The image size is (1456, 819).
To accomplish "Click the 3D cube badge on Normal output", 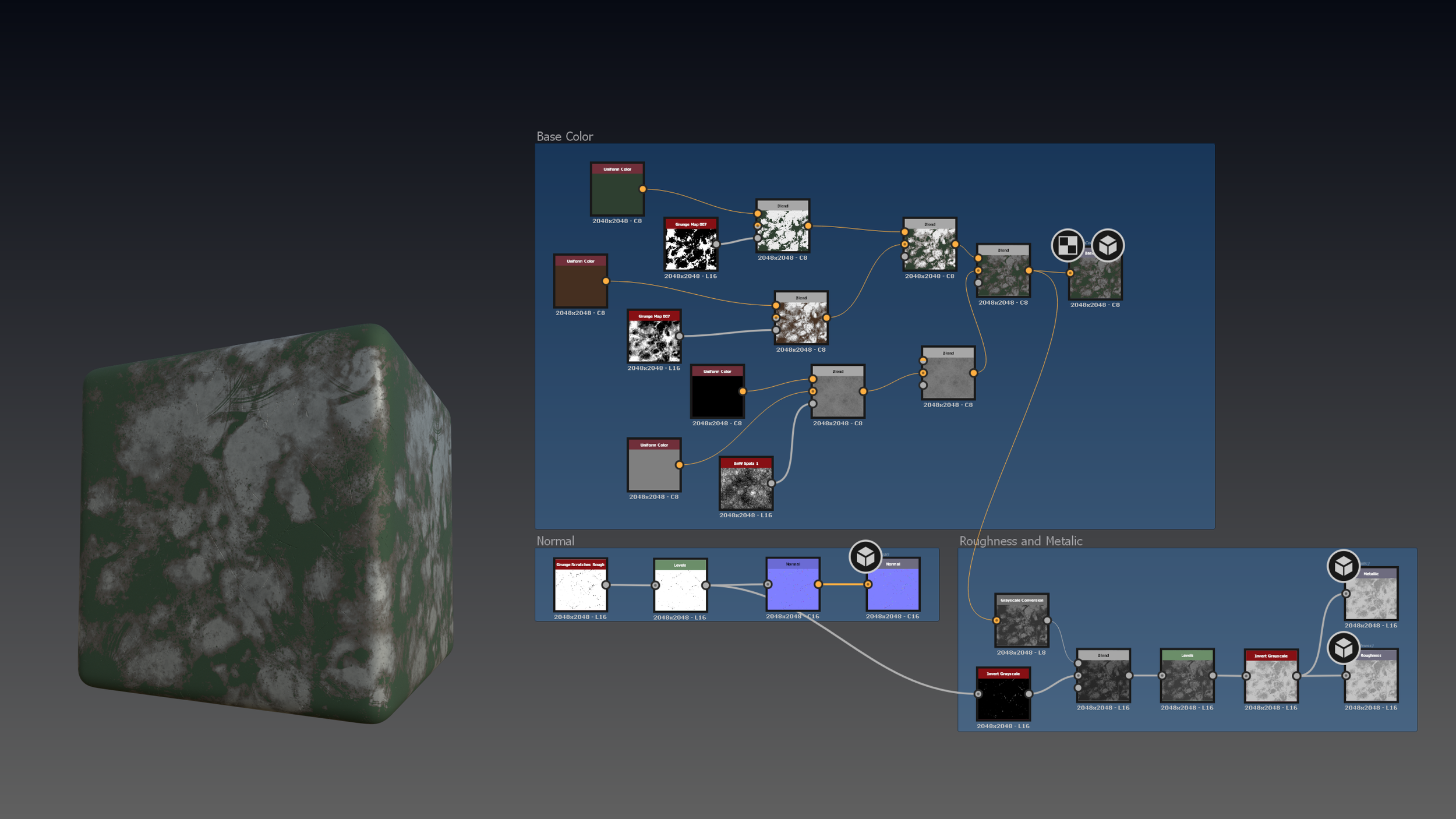I will pos(865,557).
